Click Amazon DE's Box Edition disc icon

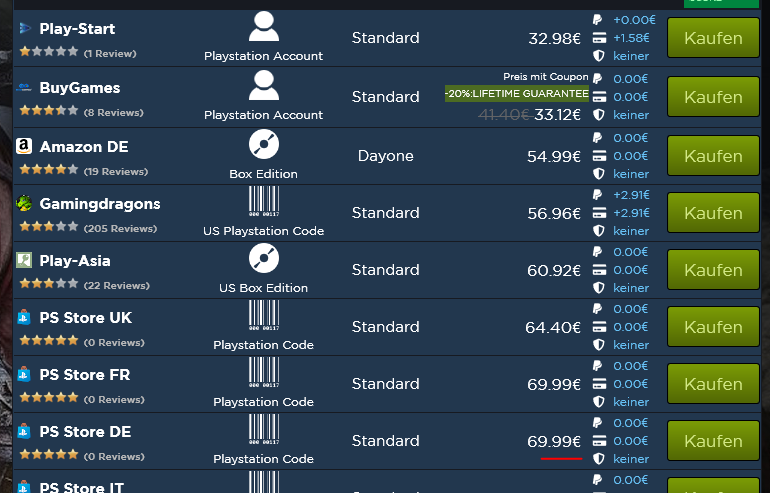264,144
